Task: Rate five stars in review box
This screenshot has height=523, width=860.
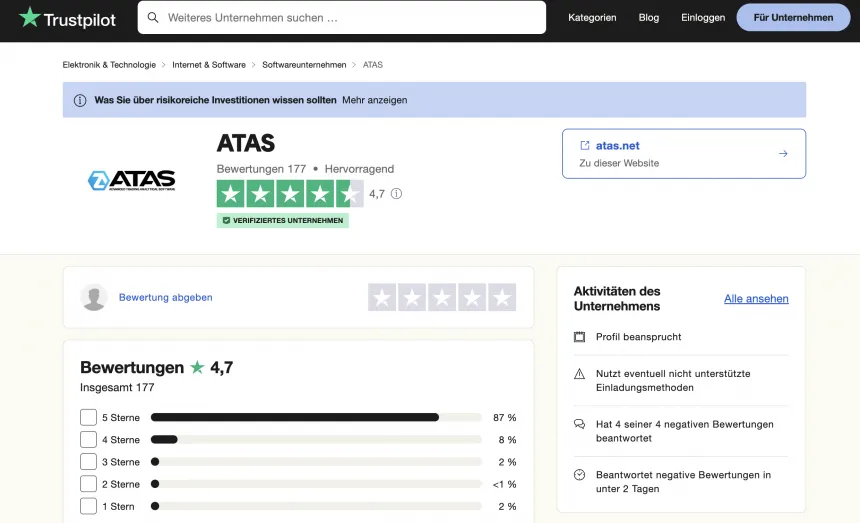Action: click(502, 297)
